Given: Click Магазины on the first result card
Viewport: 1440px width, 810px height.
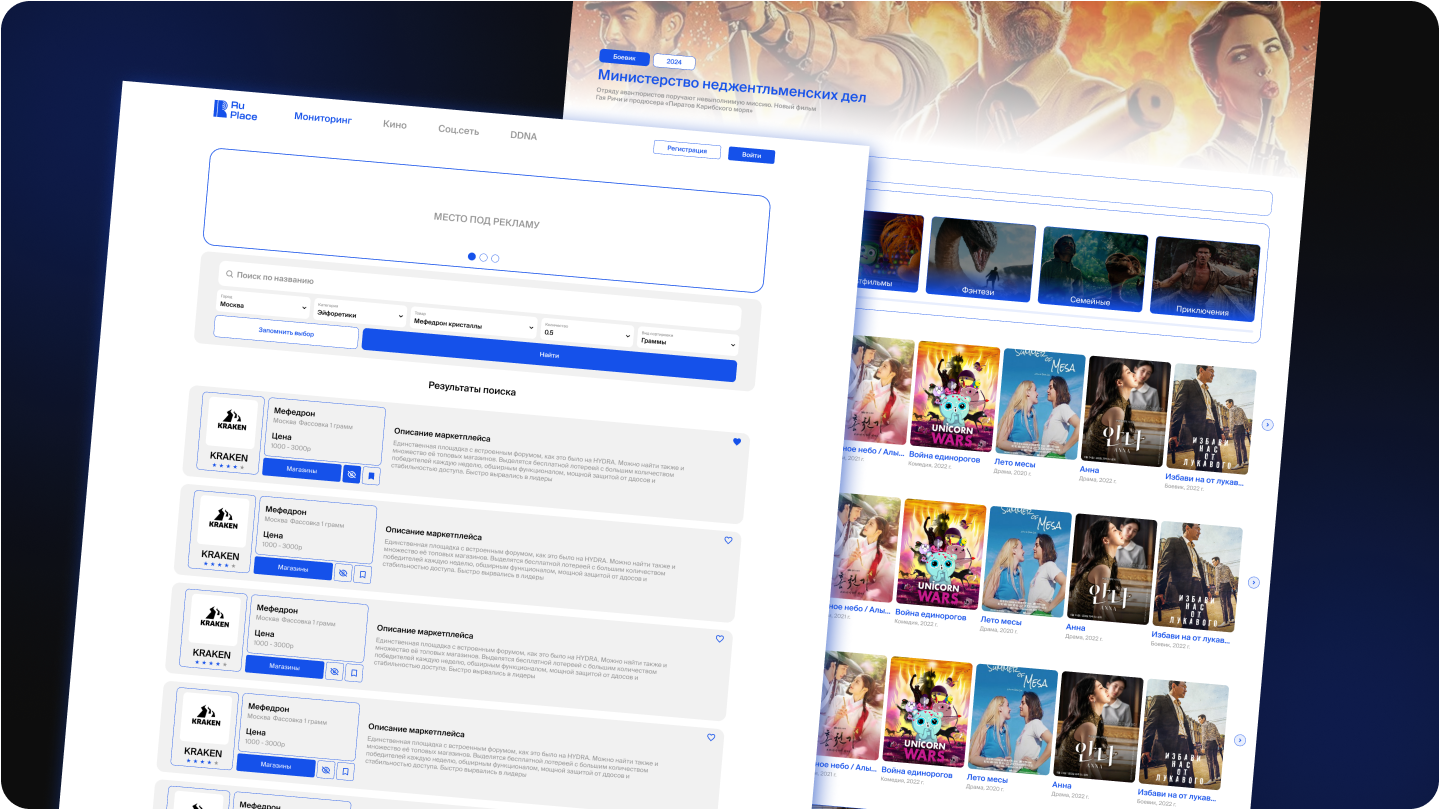Looking at the screenshot, I should 302,470.
